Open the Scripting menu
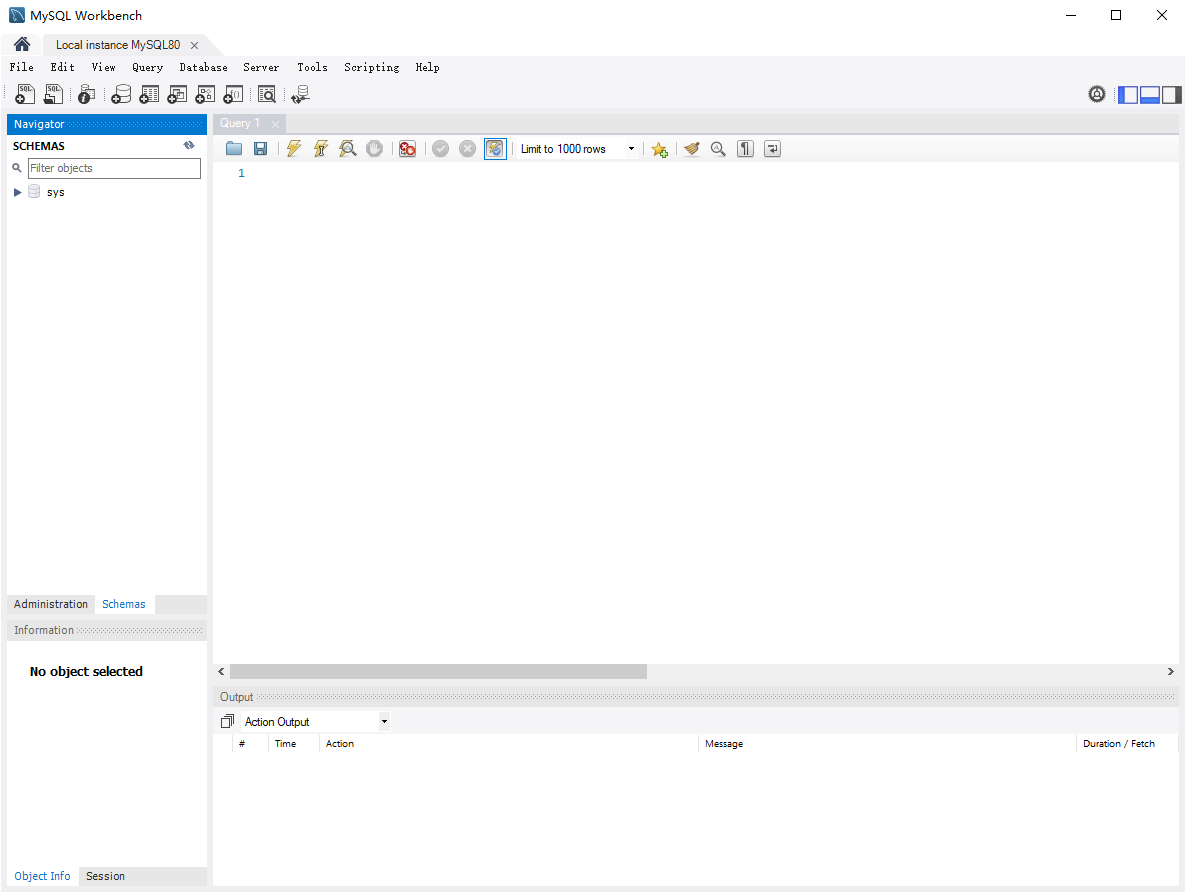 [371, 67]
